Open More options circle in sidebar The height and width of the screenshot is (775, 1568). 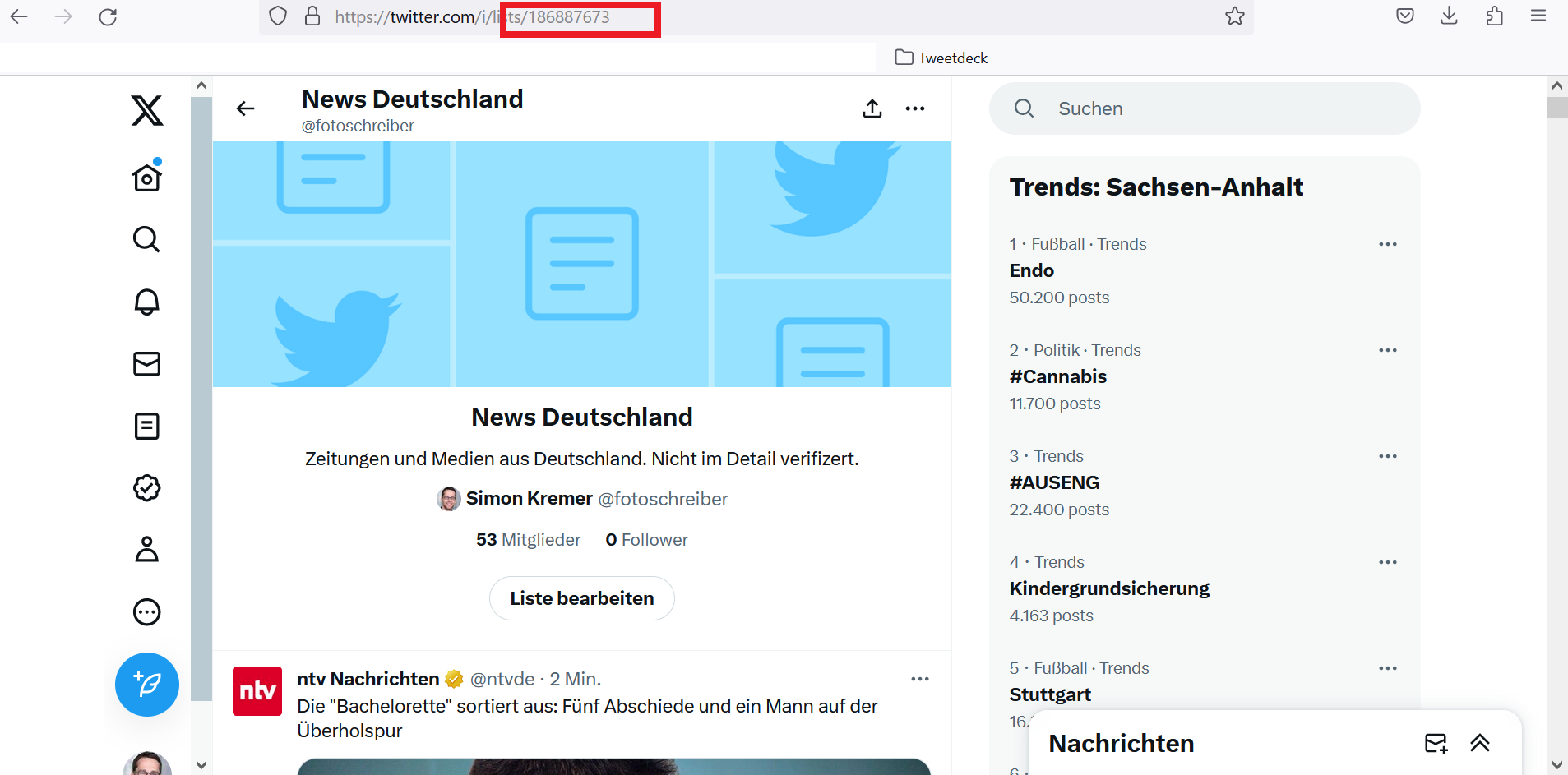[x=147, y=612]
